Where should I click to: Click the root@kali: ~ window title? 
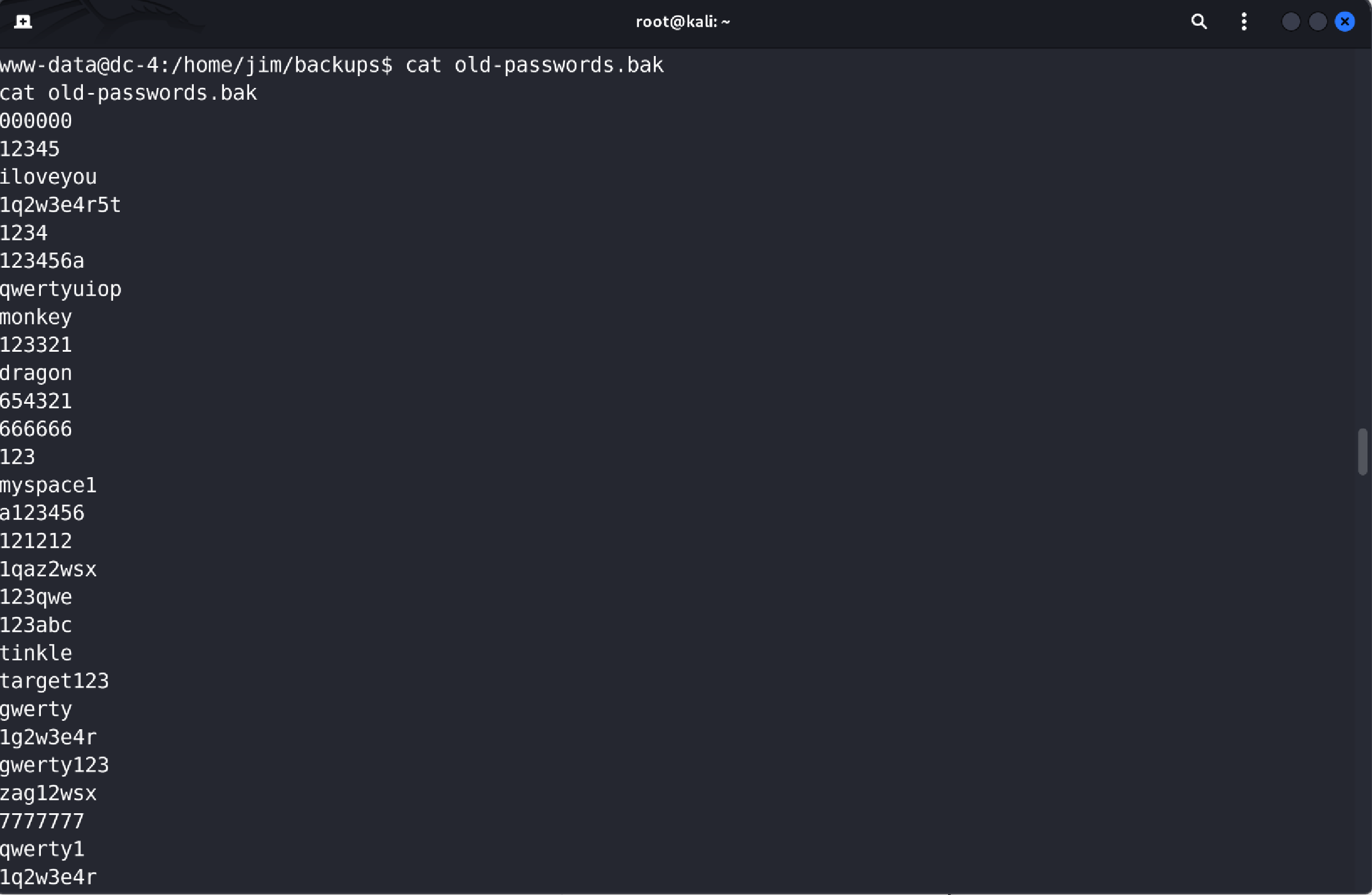point(683,22)
